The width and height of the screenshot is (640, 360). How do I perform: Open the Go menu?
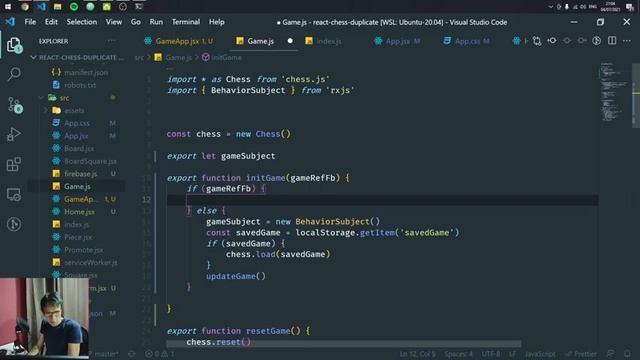[136, 22]
